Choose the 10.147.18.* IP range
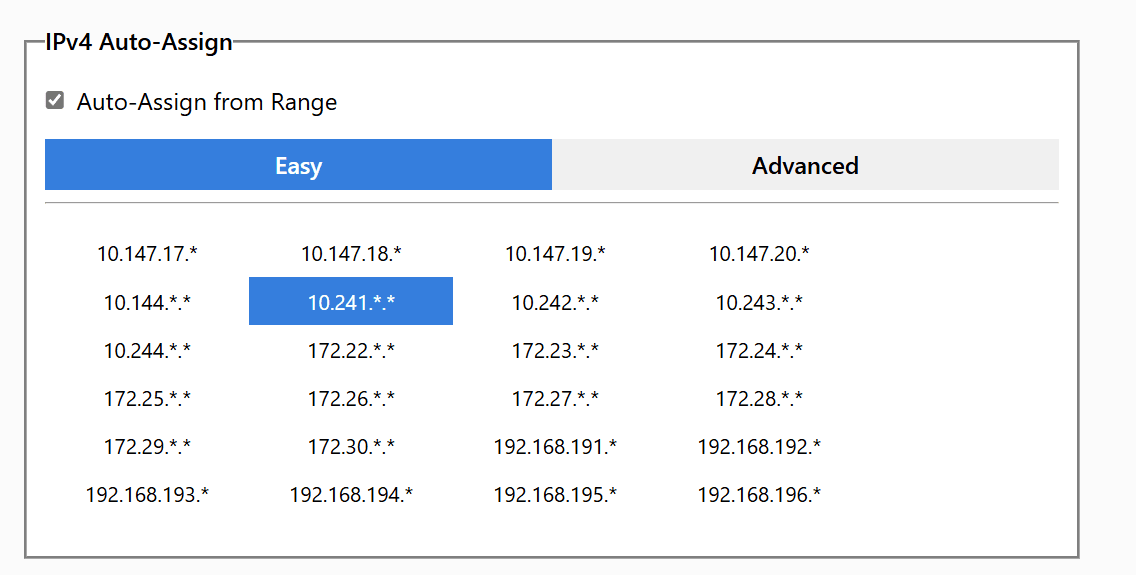Screen dimensions: 1136x575 351,254
